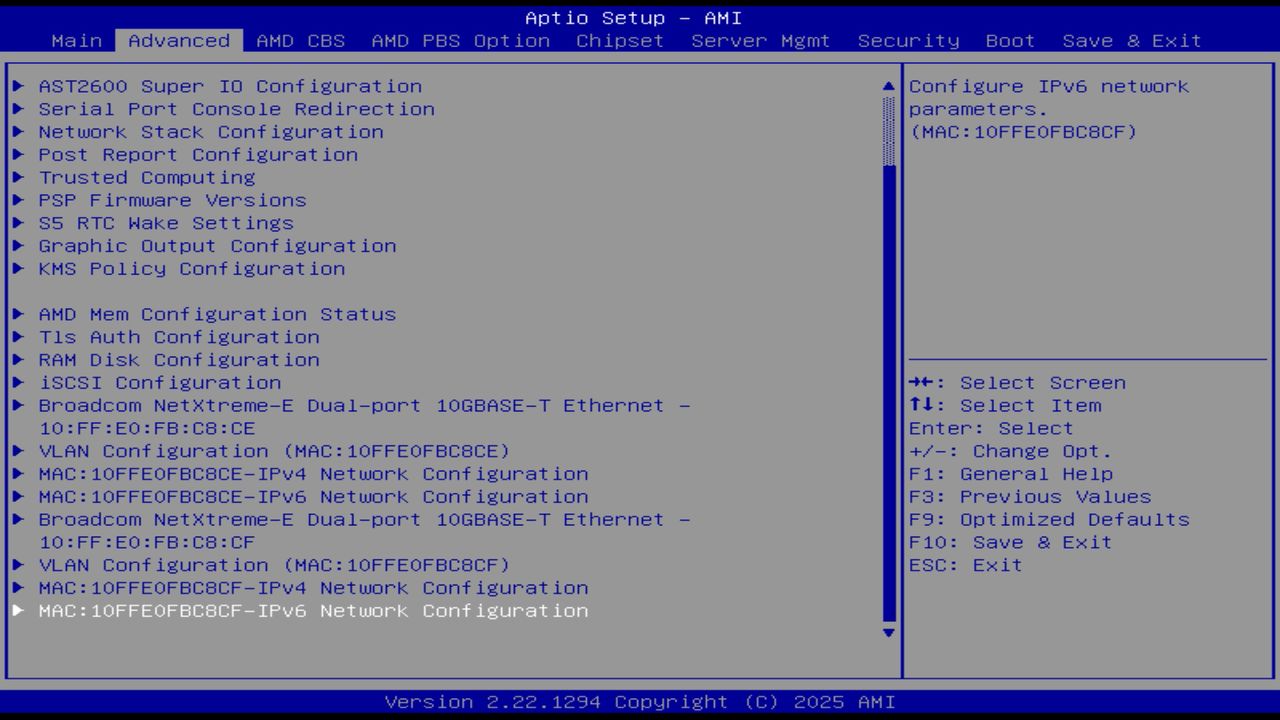Open S5 RTC Wake Settings
Viewport: 1280px width, 720px height.
coord(165,223)
